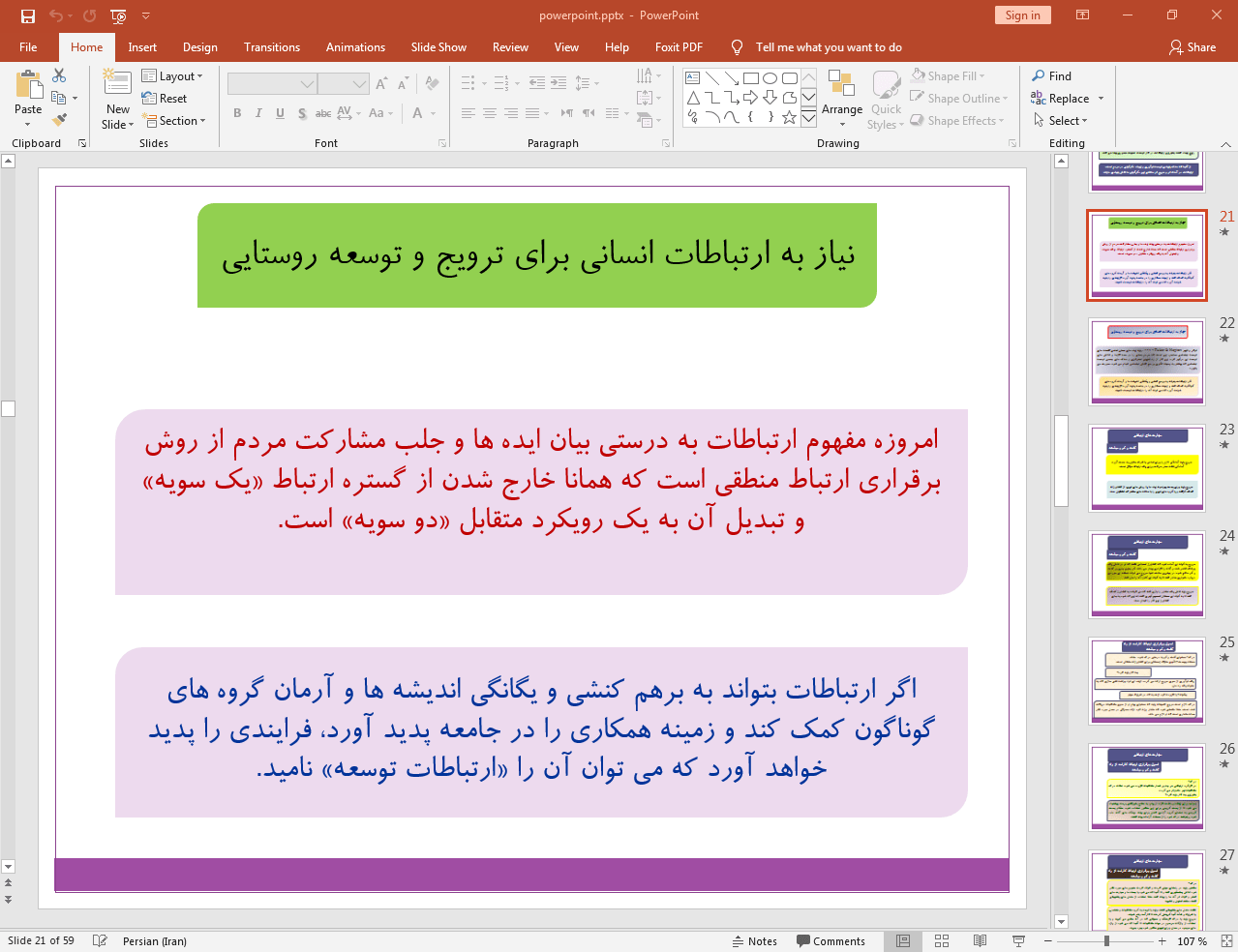The height and width of the screenshot is (952, 1238).
Task: Click the Save icon in the title bar
Action: point(27,15)
